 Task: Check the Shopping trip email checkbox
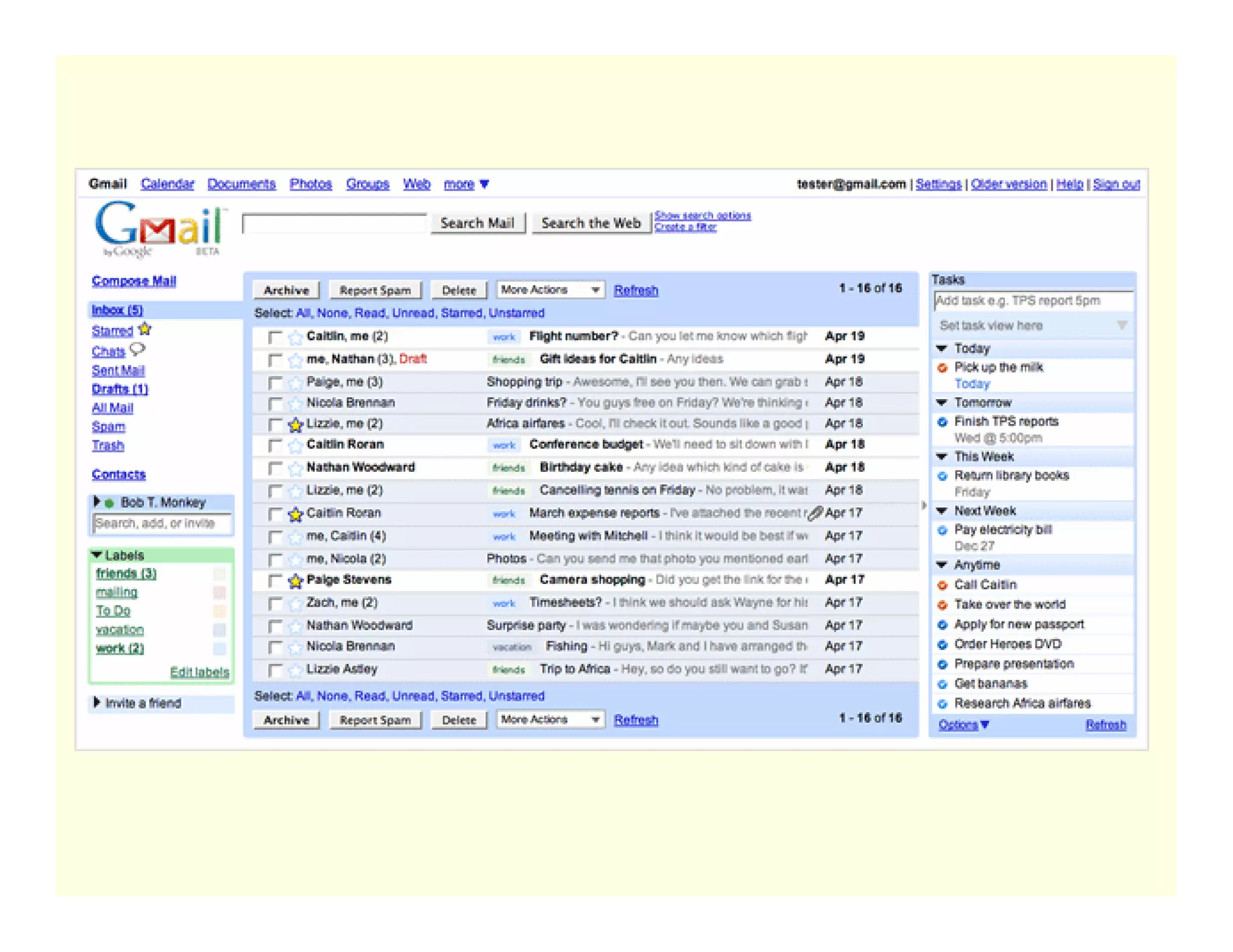coord(275,383)
